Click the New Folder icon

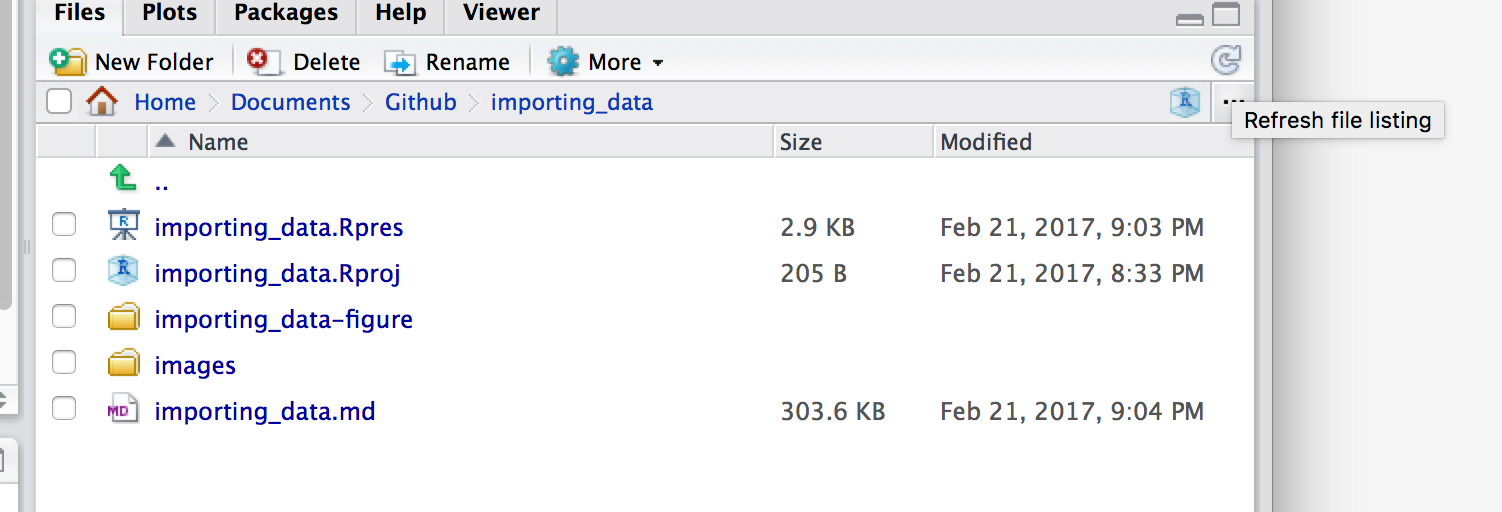coord(67,62)
